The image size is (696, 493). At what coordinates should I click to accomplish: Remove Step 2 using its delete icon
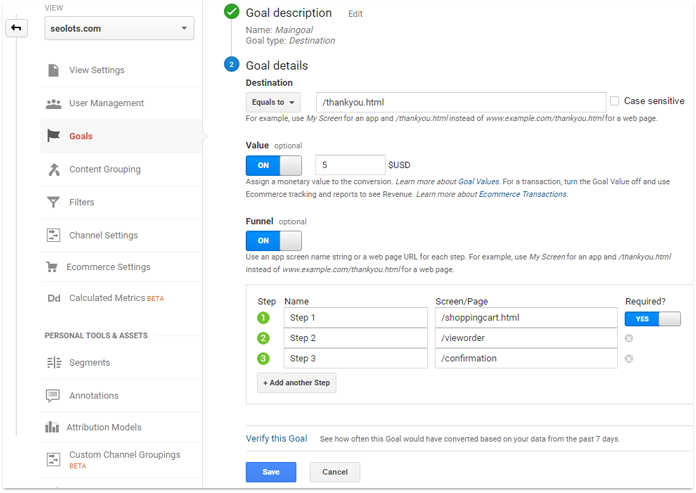pos(629,338)
